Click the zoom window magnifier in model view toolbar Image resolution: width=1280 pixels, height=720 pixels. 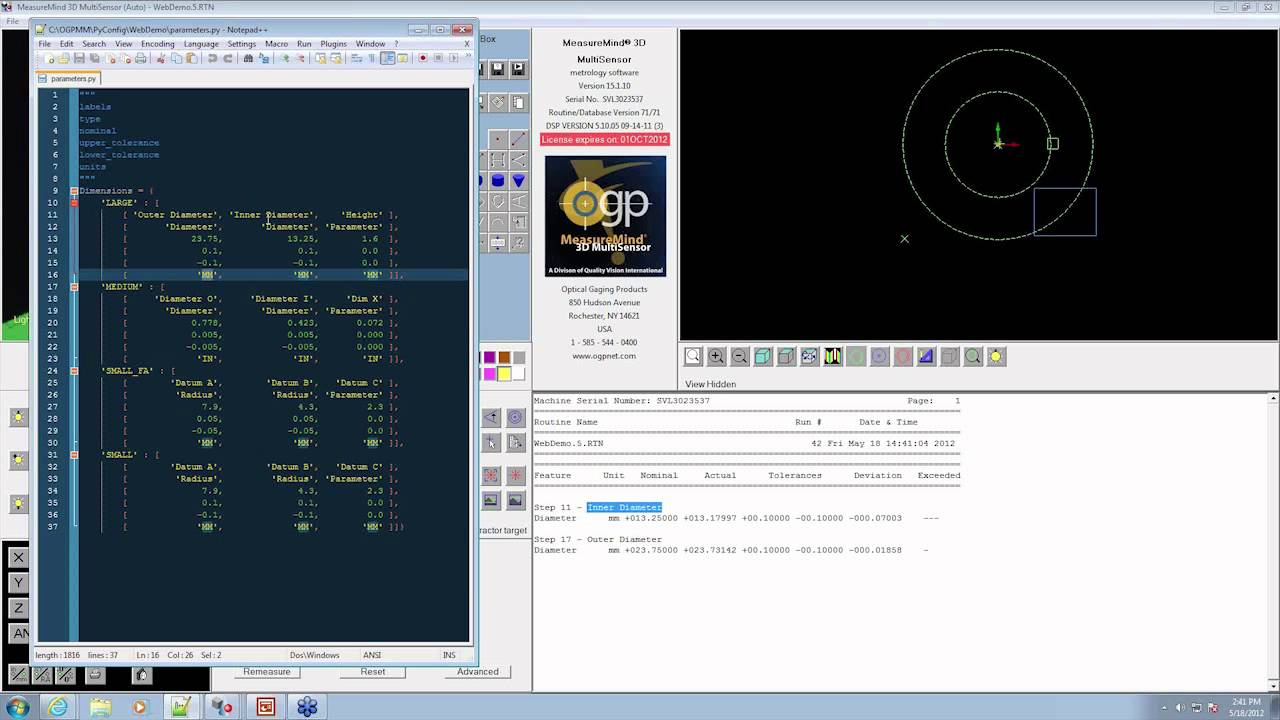(692, 356)
